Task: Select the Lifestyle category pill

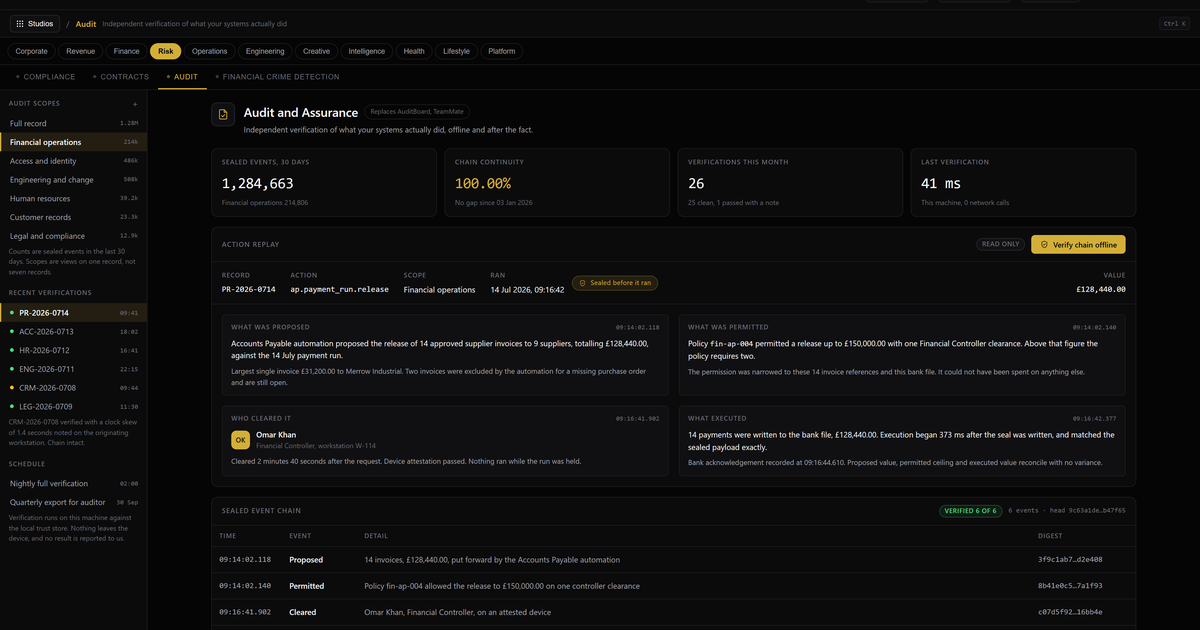Action: coord(457,51)
